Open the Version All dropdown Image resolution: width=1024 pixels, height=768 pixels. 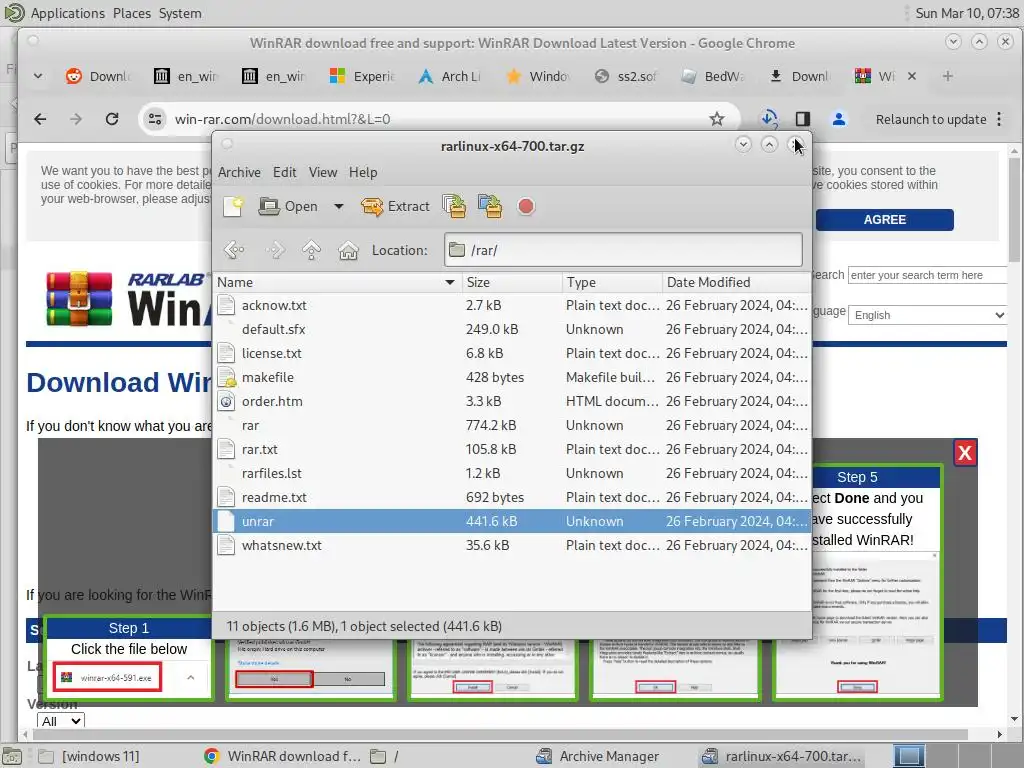pos(61,720)
